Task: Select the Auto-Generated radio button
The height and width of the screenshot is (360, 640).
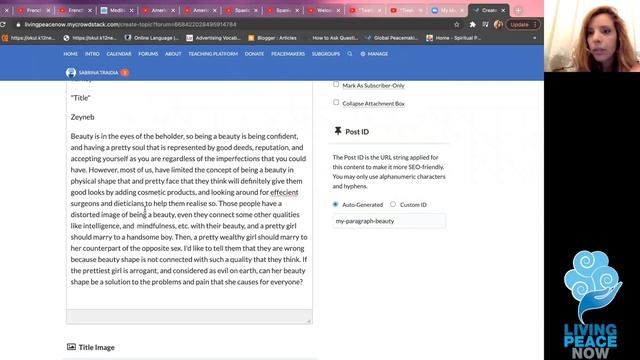Action: click(x=336, y=204)
